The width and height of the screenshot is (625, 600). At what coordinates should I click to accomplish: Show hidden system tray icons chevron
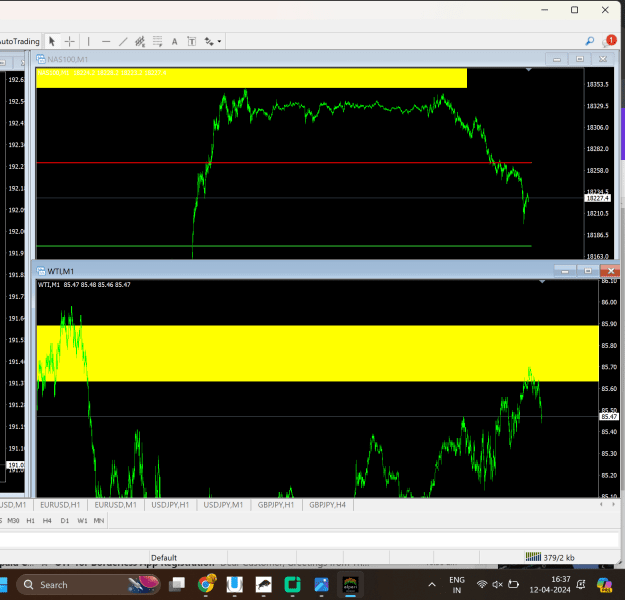pyautogui.click(x=432, y=585)
